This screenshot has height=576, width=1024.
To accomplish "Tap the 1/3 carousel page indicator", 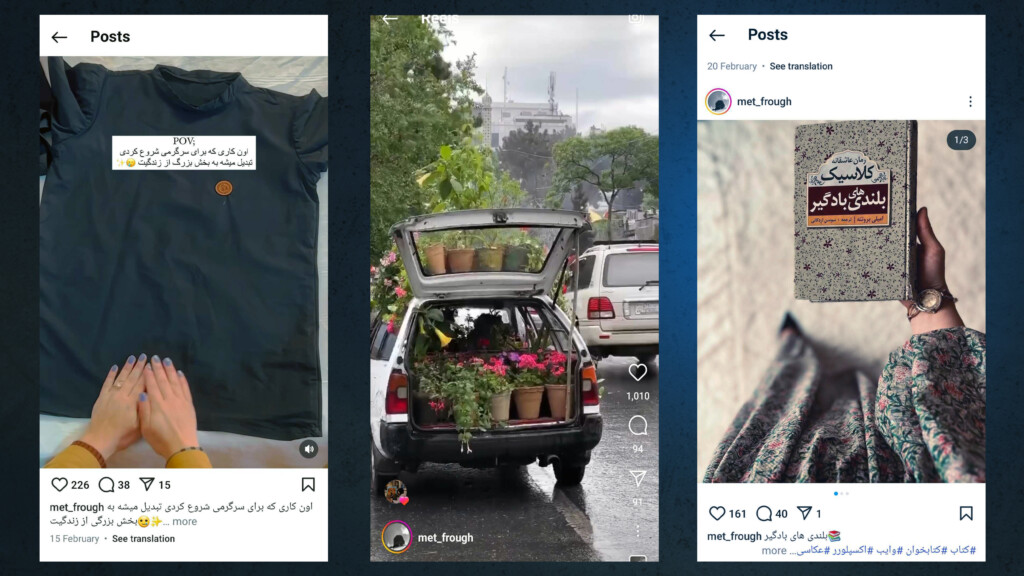I will coord(961,140).
